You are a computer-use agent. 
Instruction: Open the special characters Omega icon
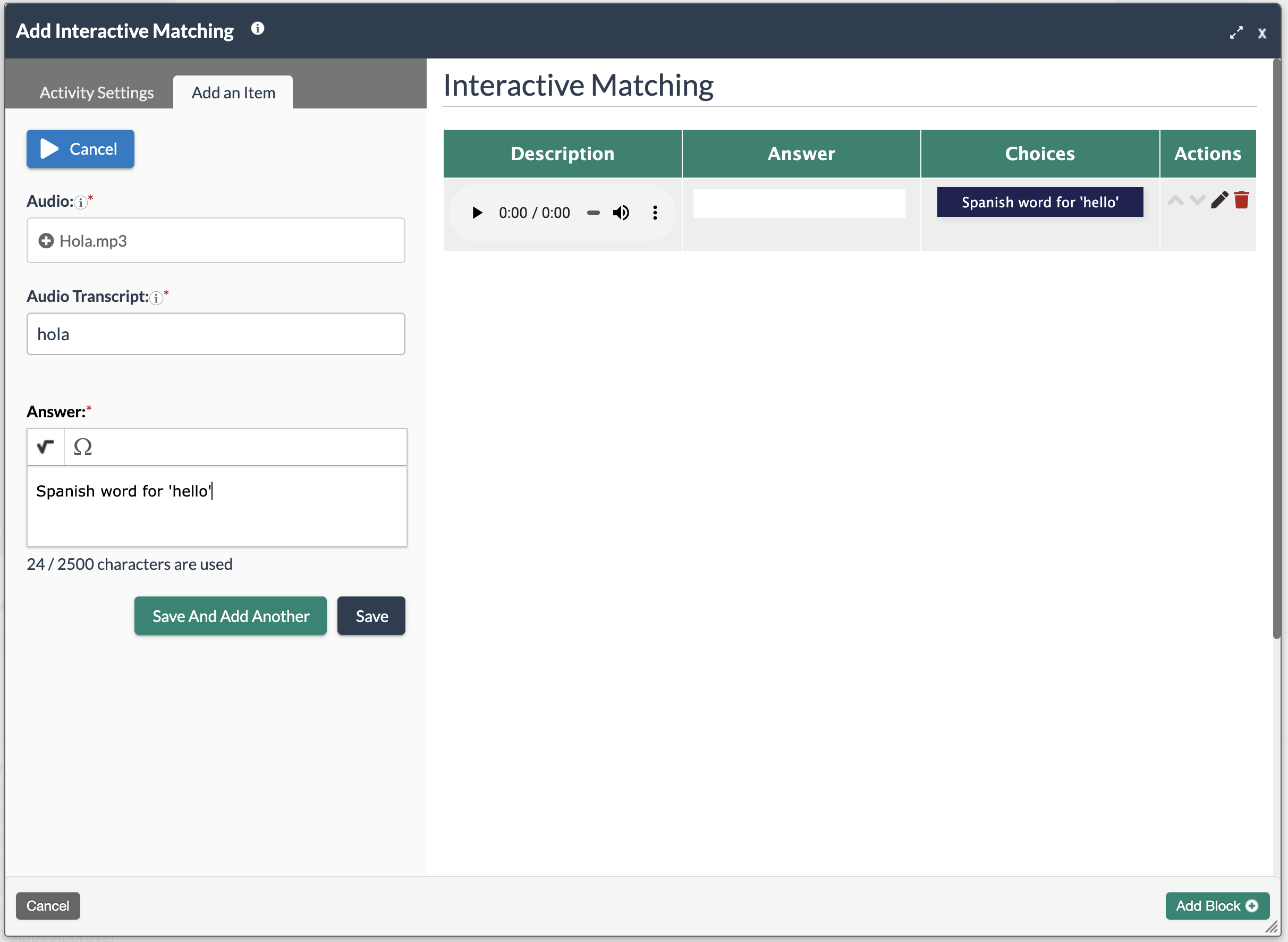click(x=83, y=447)
